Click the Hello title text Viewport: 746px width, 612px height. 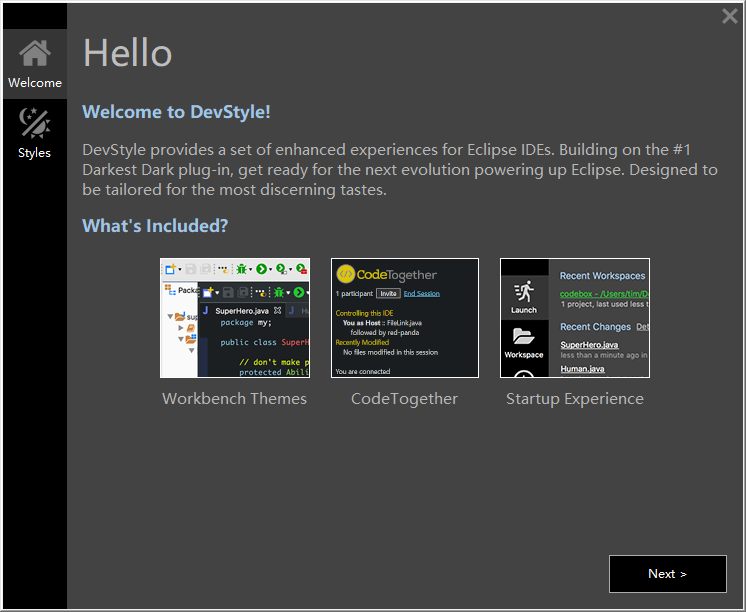(x=128, y=53)
